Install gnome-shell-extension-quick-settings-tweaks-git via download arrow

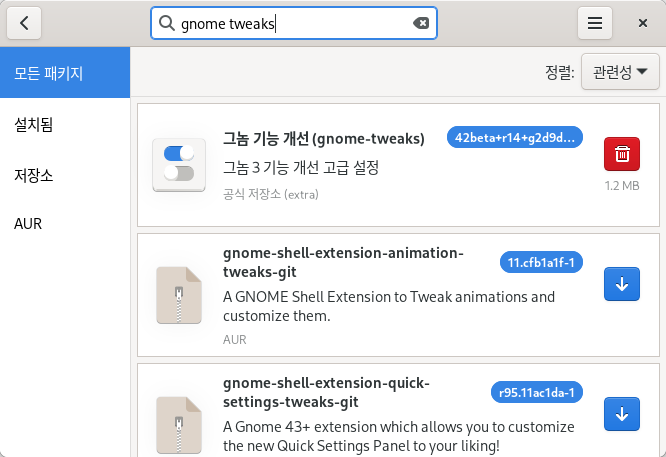622,414
